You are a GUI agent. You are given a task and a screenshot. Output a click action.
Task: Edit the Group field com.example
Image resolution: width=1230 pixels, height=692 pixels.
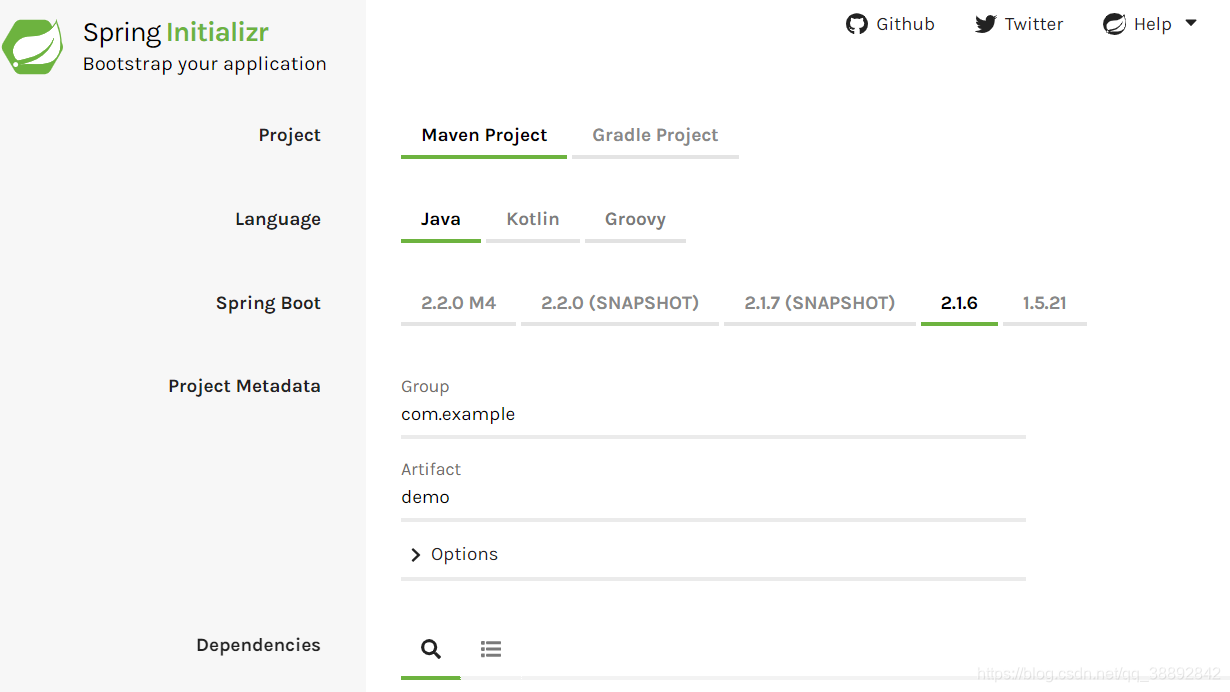click(x=713, y=414)
